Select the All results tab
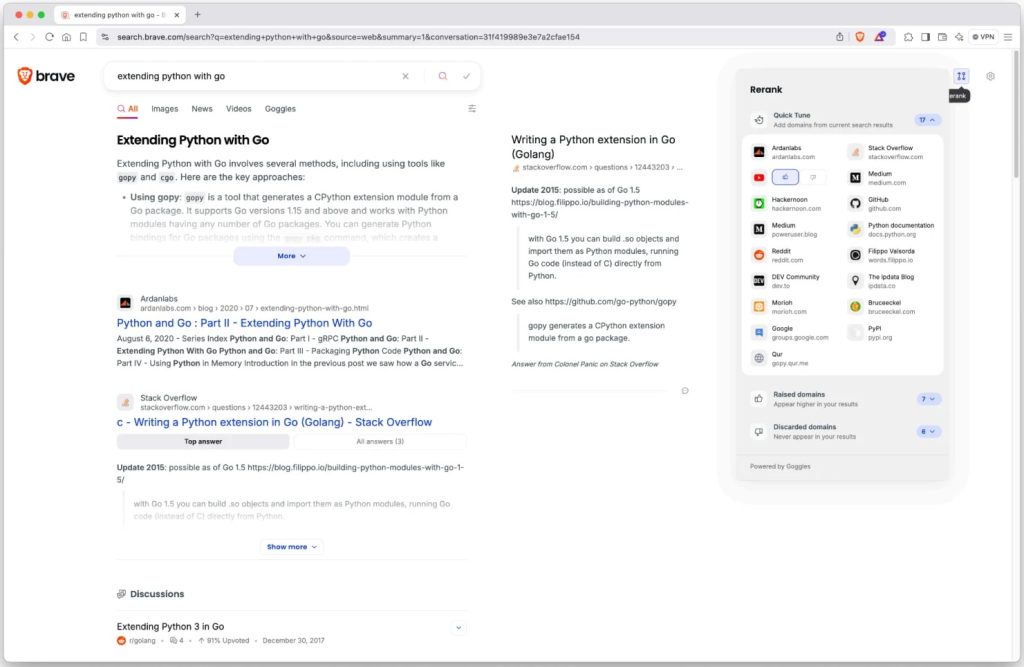1024x667 pixels. (x=127, y=109)
